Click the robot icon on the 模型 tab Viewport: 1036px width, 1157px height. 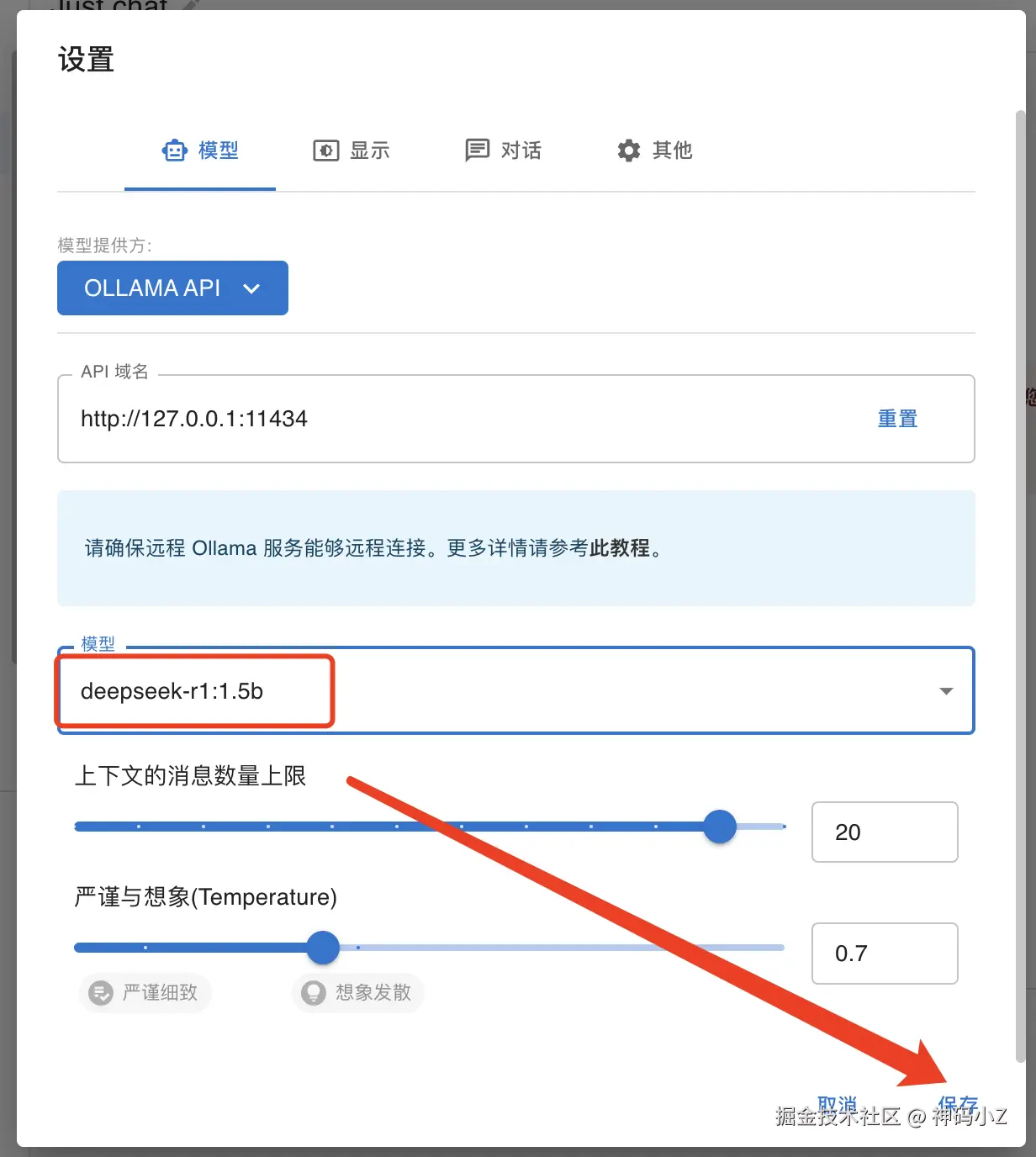[x=175, y=151]
